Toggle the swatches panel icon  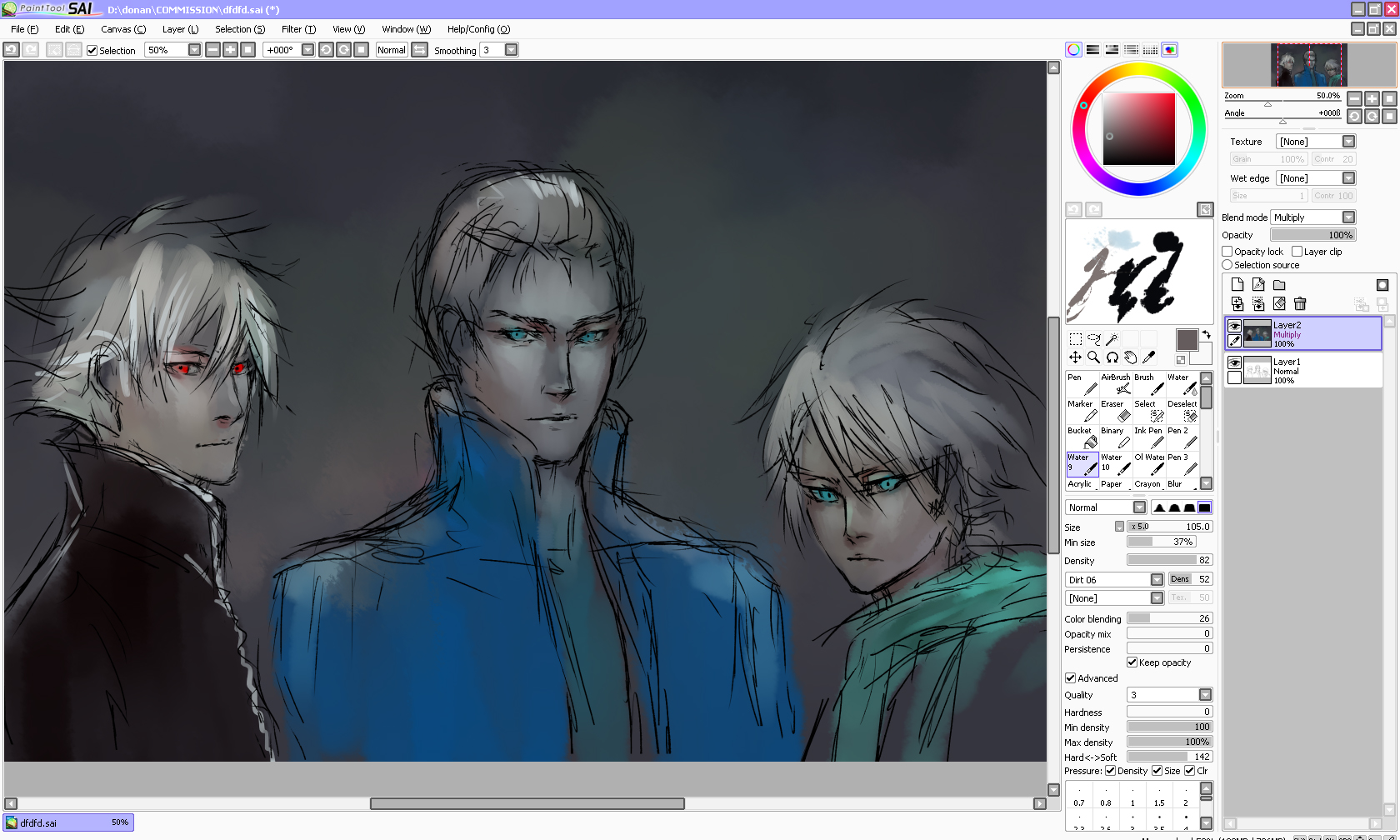point(1150,50)
